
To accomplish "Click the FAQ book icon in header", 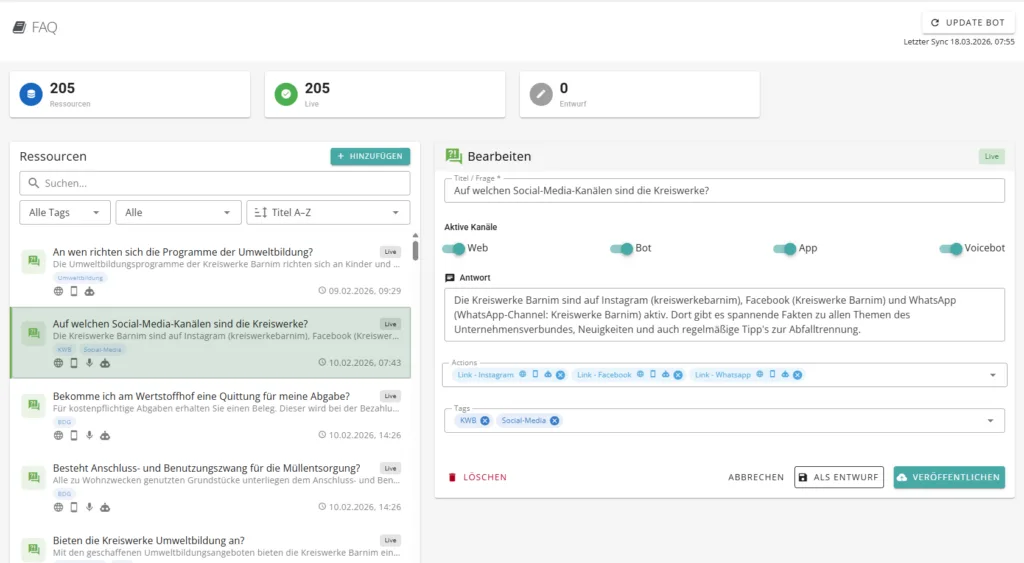I will [20, 27].
